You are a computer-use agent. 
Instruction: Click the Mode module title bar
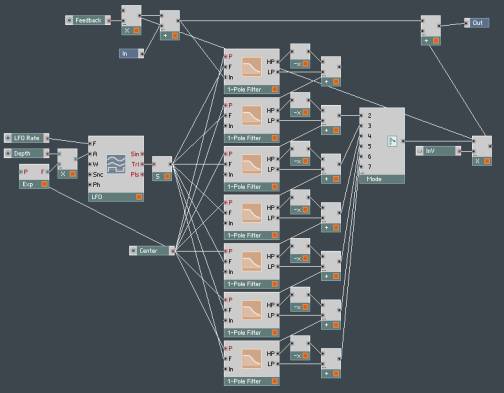(382, 179)
